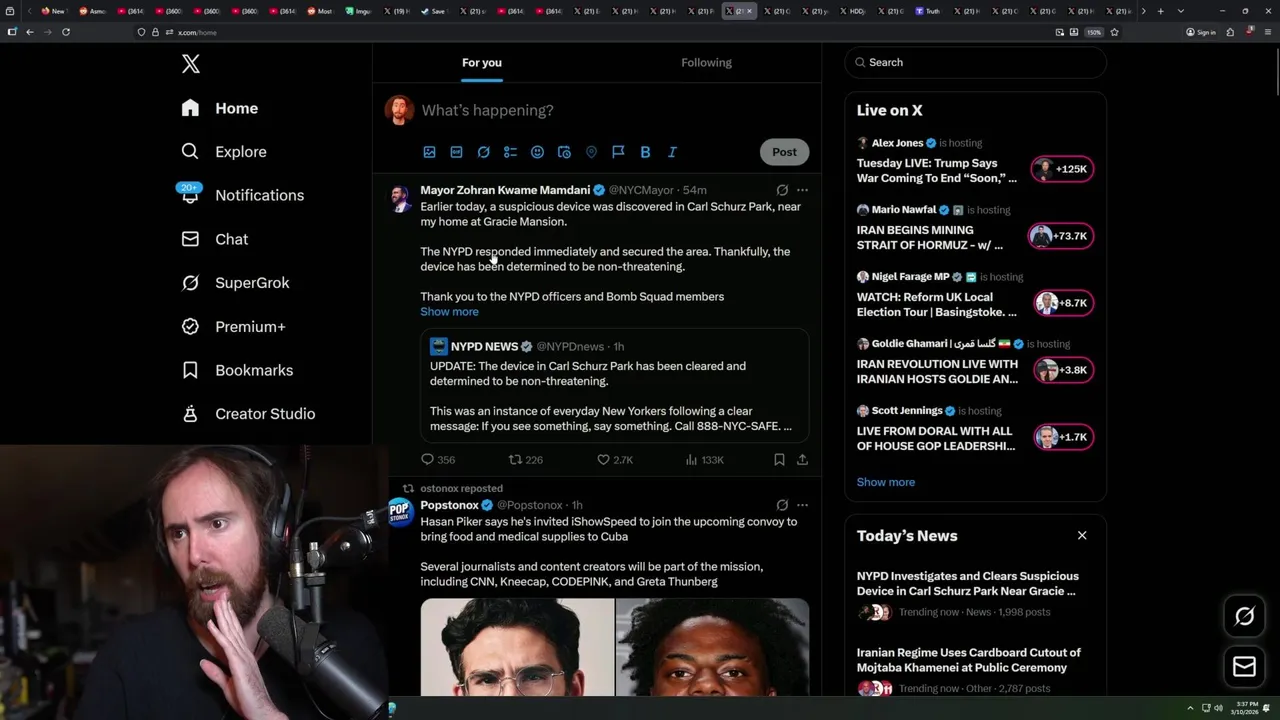Click the flag icon in composer
The height and width of the screenshot is (720, 1280).
tap(618, 152)
